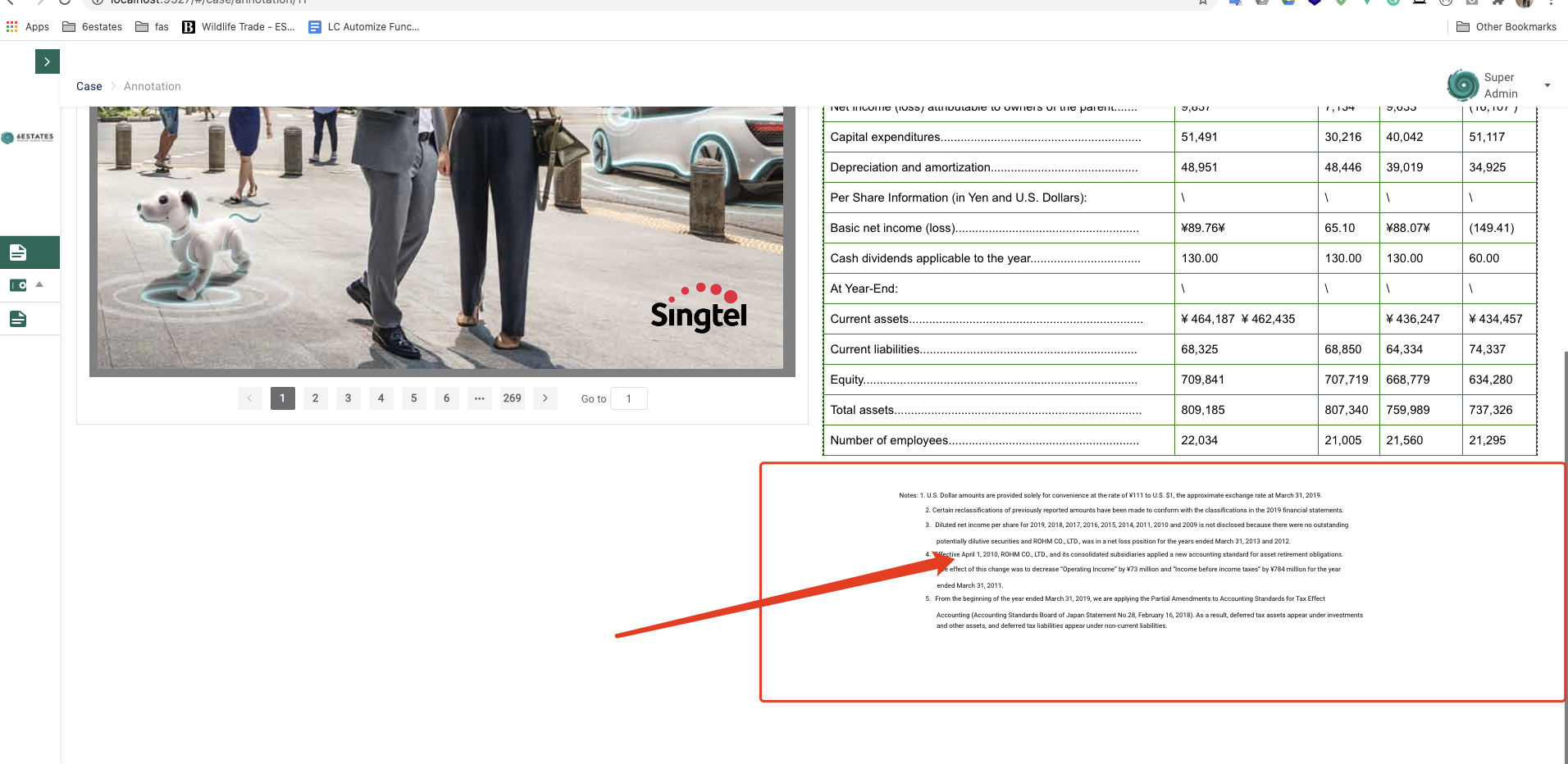Select the cell value 22,034
Image resolution: width=1568 pixels, height=764 pixels.
point(1199,440)
